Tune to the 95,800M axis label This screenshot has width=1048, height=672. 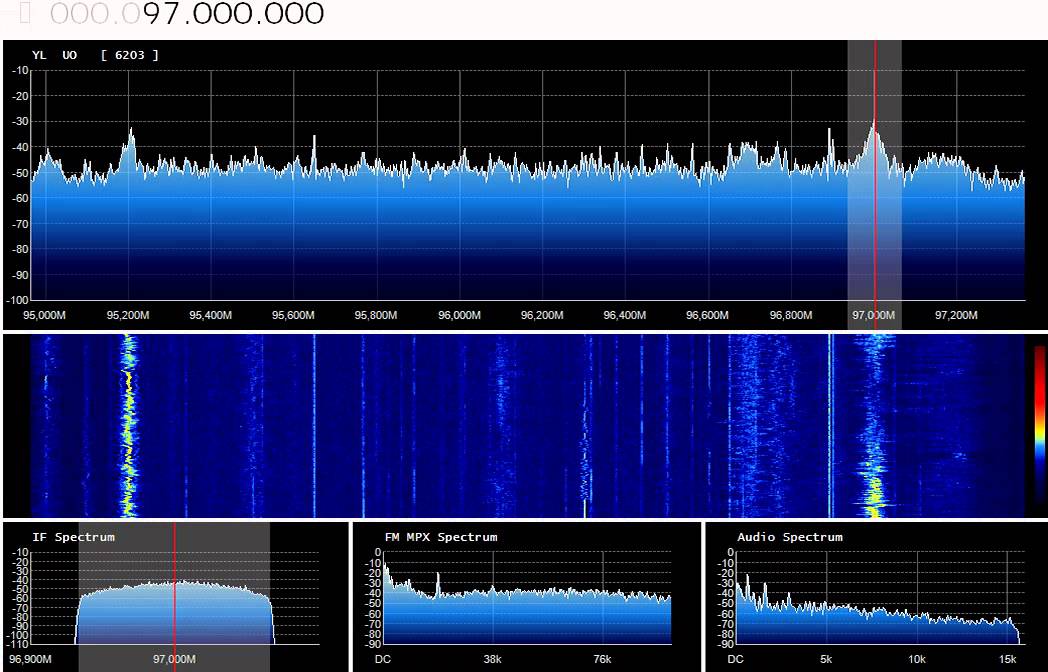376,315
